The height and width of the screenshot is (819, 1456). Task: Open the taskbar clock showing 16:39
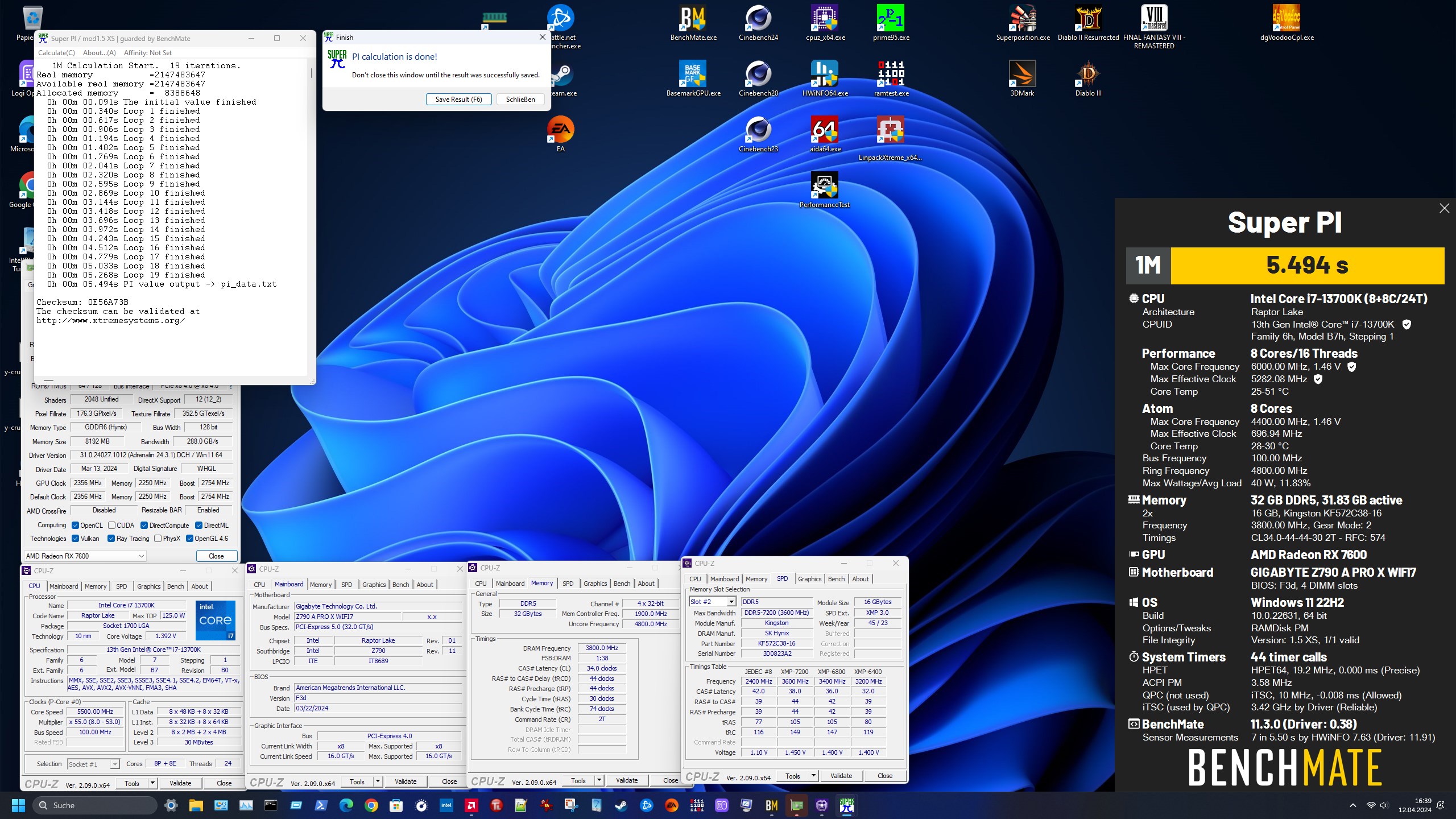tap(1414, 805)
